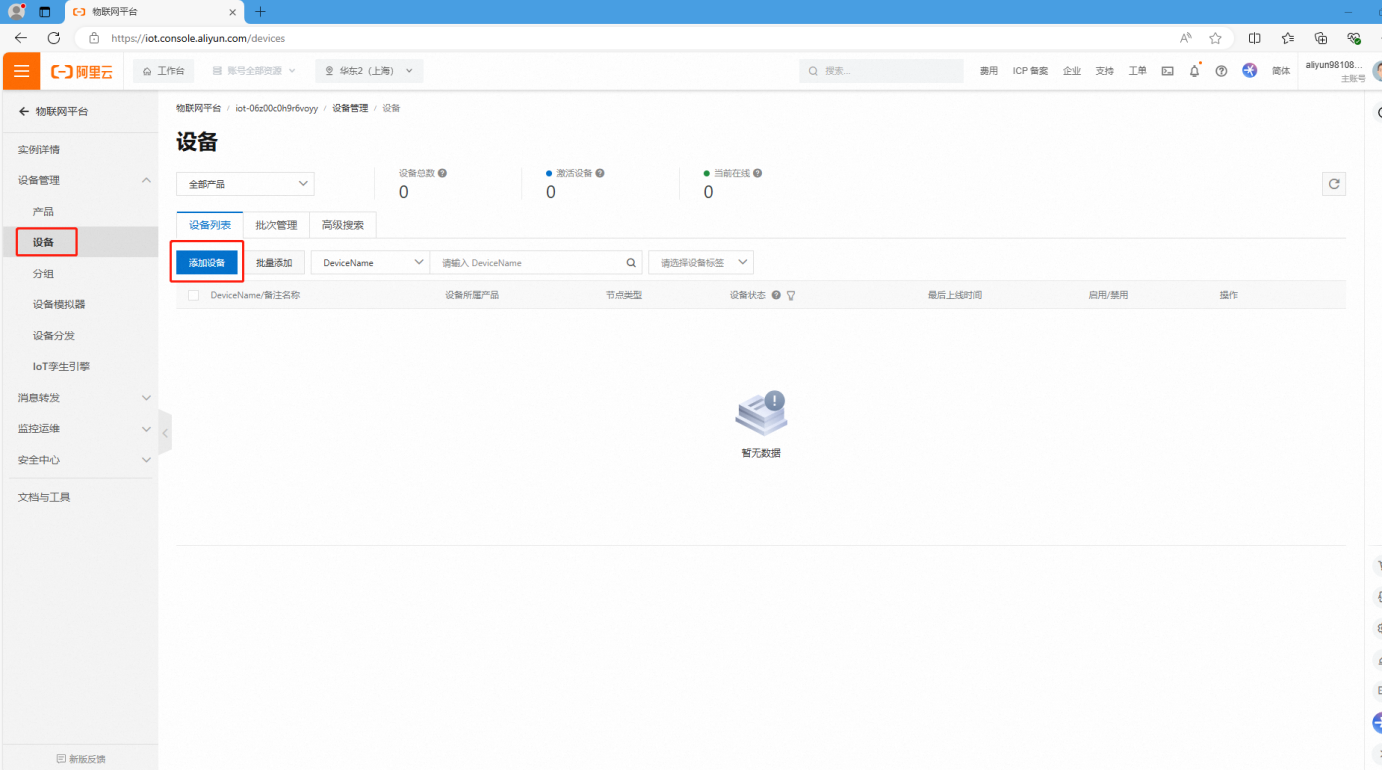Open the DeviceName search type dropdown
This screenshot has height=770, width=1382.
[370, 263]
